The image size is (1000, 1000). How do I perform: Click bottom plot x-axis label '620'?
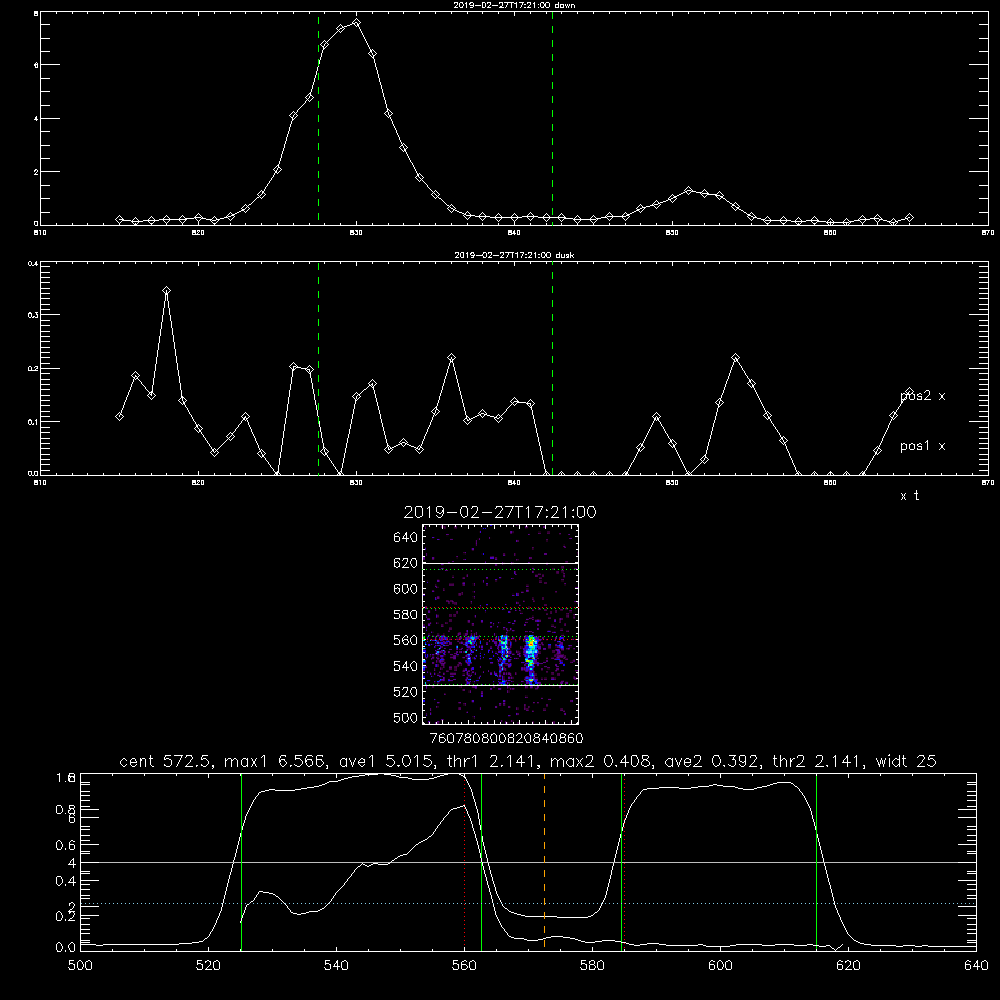(x=848, y=966)
